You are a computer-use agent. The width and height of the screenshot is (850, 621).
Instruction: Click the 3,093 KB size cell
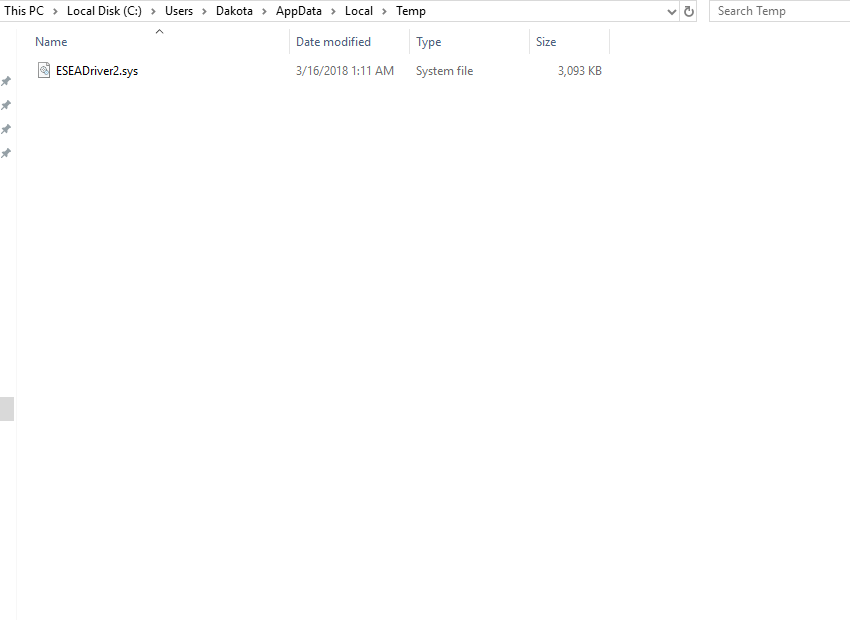pos(579,71)
